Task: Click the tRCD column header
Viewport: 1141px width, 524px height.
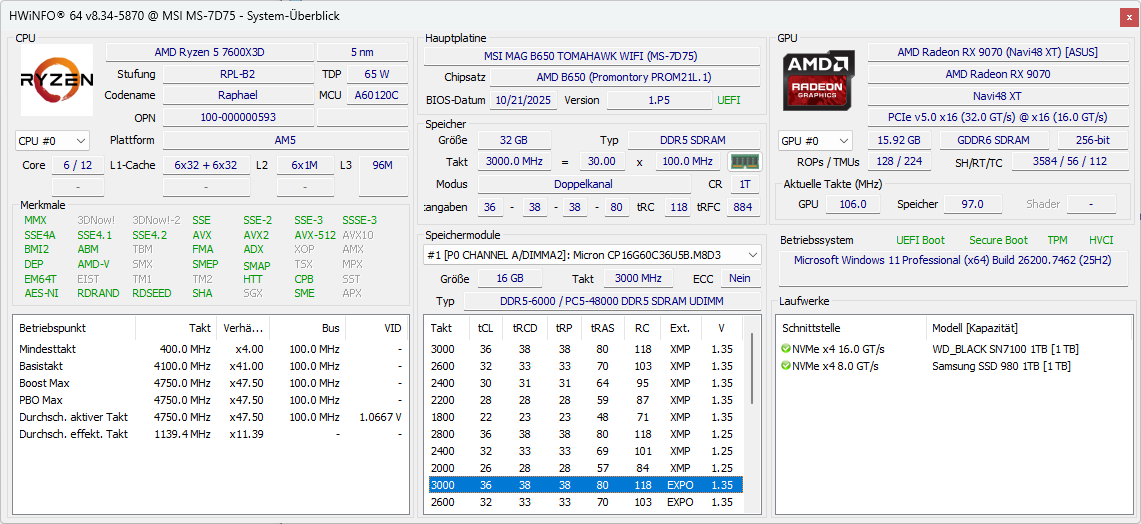Action: [525, 328]
